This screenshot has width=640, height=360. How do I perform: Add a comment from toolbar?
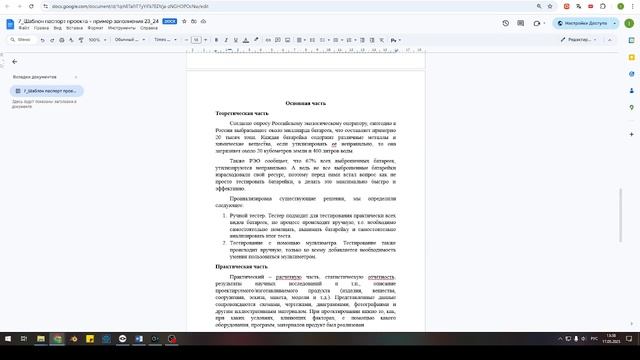click(278, 40)
